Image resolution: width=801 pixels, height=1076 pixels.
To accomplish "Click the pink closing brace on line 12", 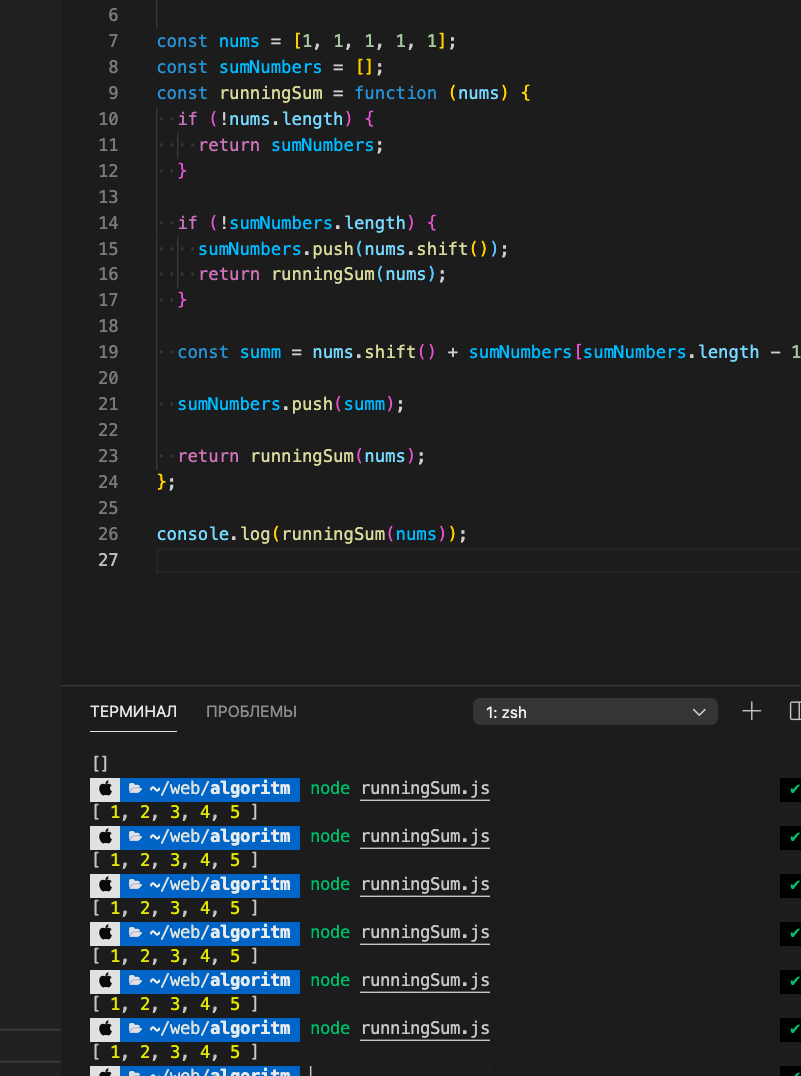I will click(182, 171).
